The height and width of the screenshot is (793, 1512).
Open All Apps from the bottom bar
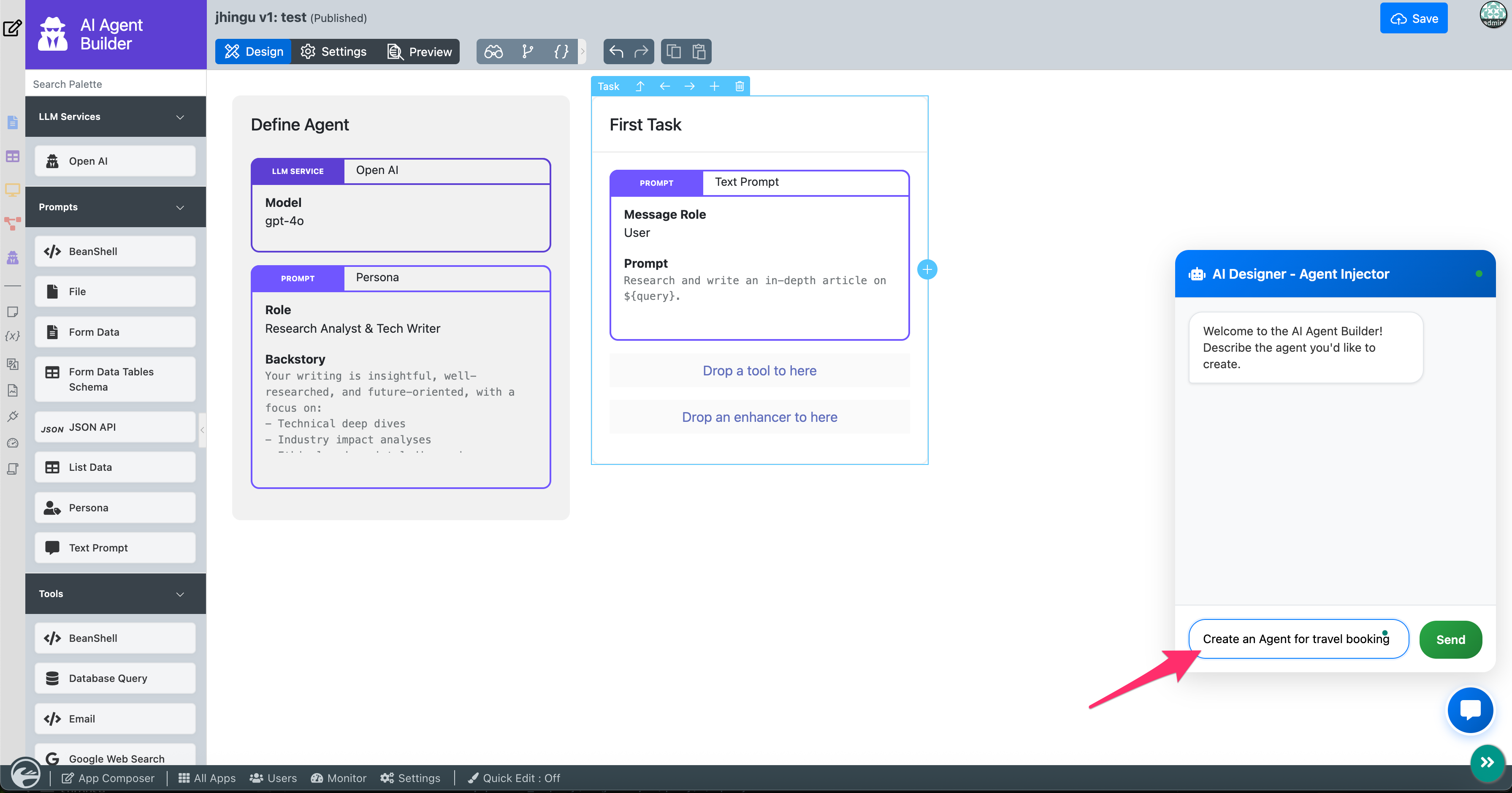(x=206, y=778)
